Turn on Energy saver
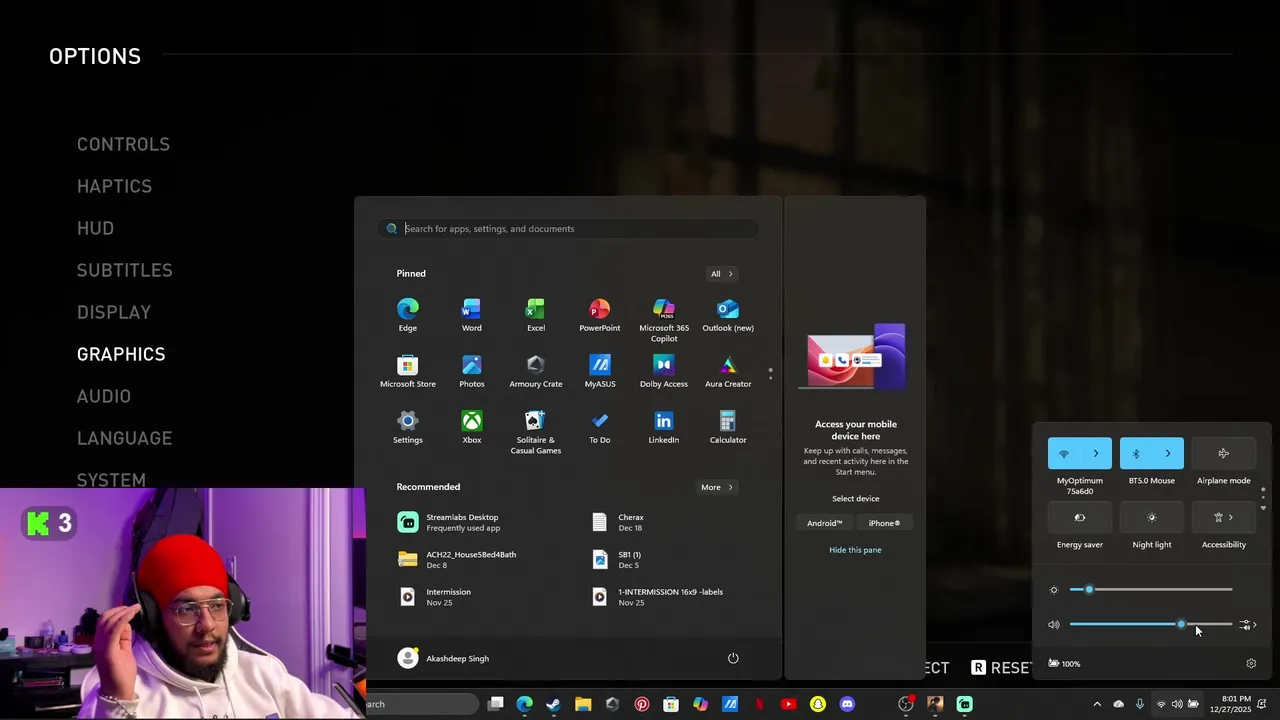 point(1079,518)
